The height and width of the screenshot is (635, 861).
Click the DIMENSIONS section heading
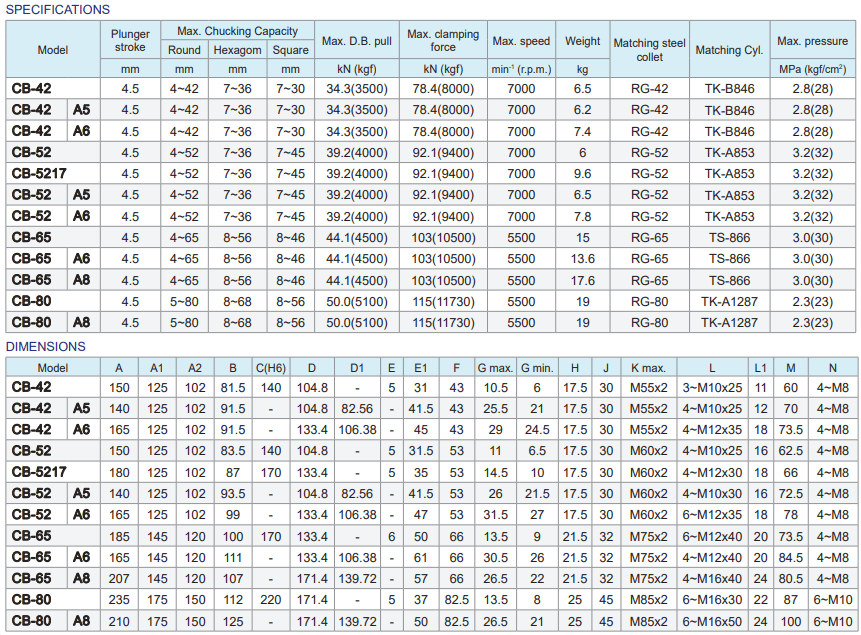(46, 346)
